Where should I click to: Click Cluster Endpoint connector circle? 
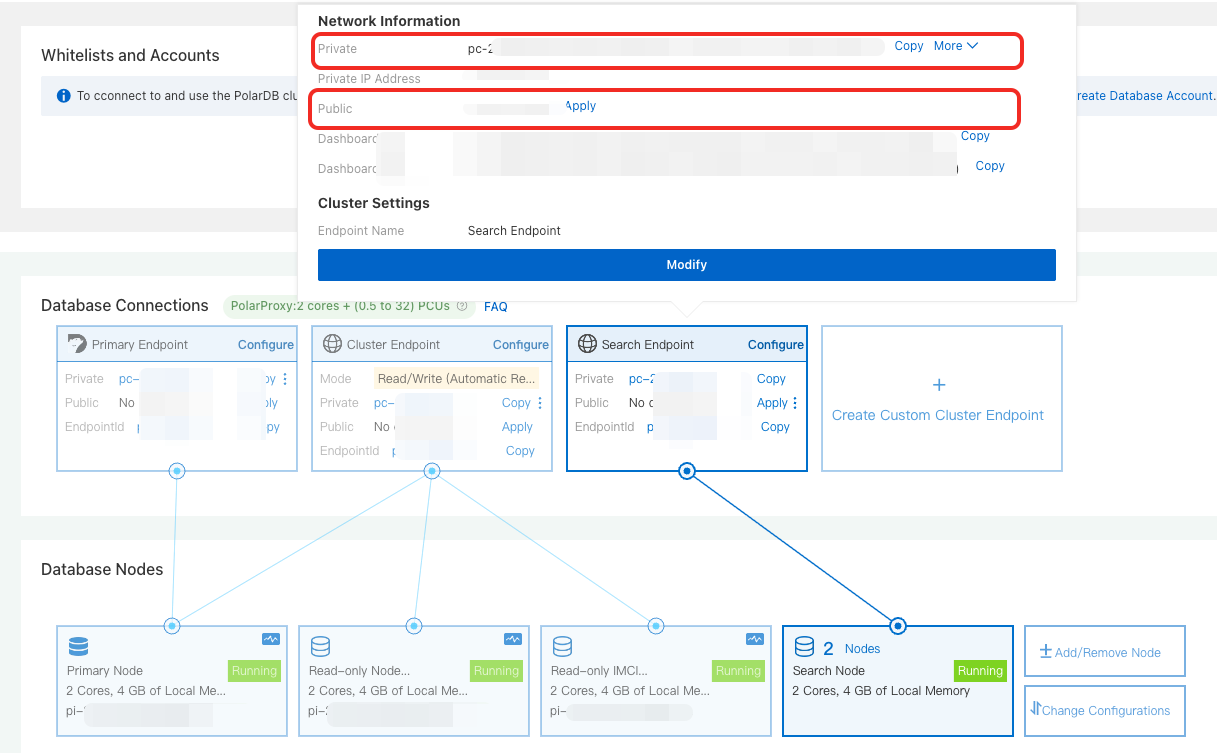(432, 471)
